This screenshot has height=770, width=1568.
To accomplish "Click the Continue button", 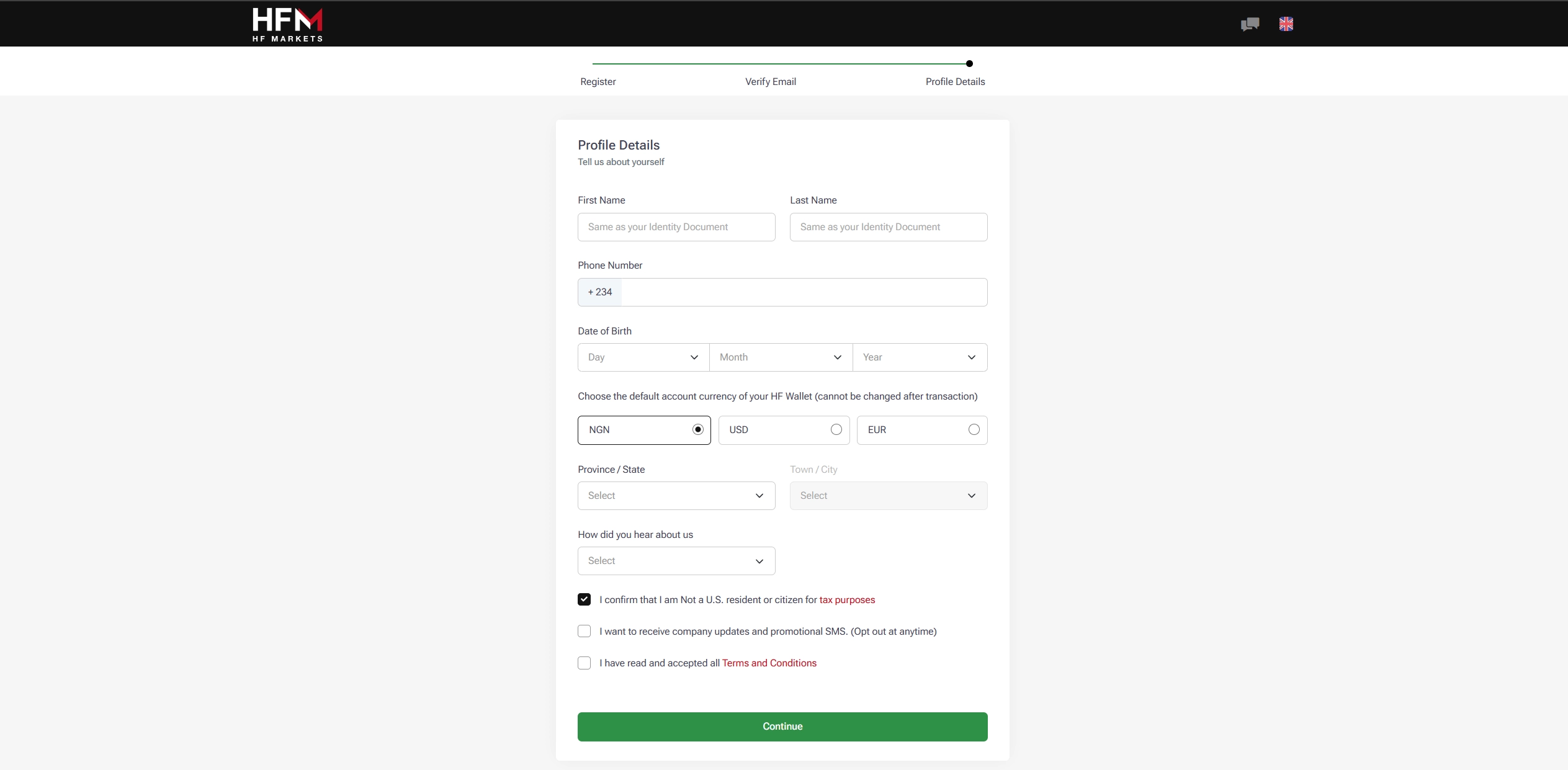I will click(782, 727).
